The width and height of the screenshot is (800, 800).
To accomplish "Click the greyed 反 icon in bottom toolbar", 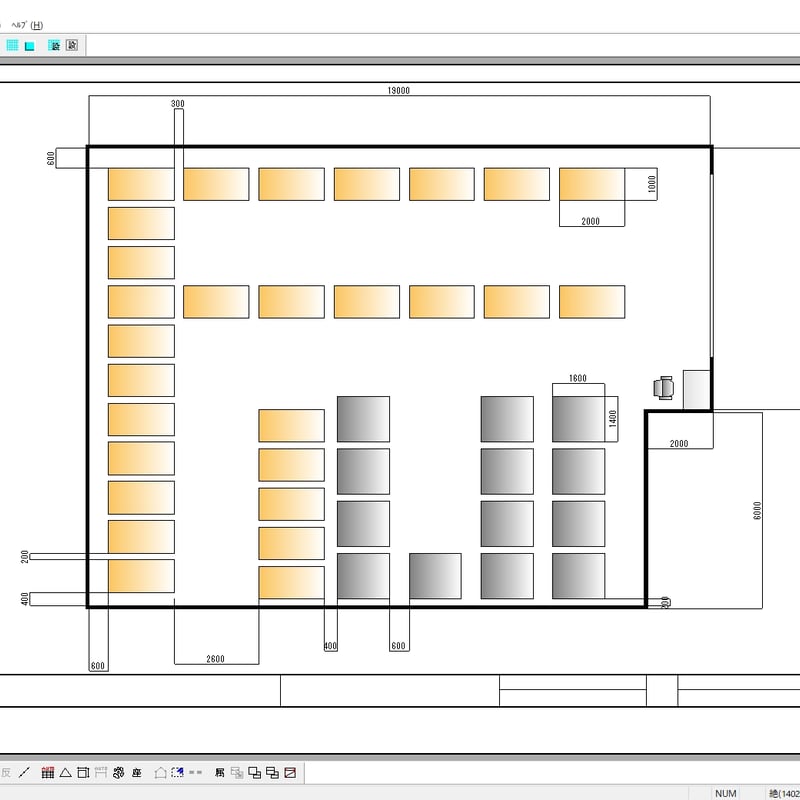I will (6, 772).
